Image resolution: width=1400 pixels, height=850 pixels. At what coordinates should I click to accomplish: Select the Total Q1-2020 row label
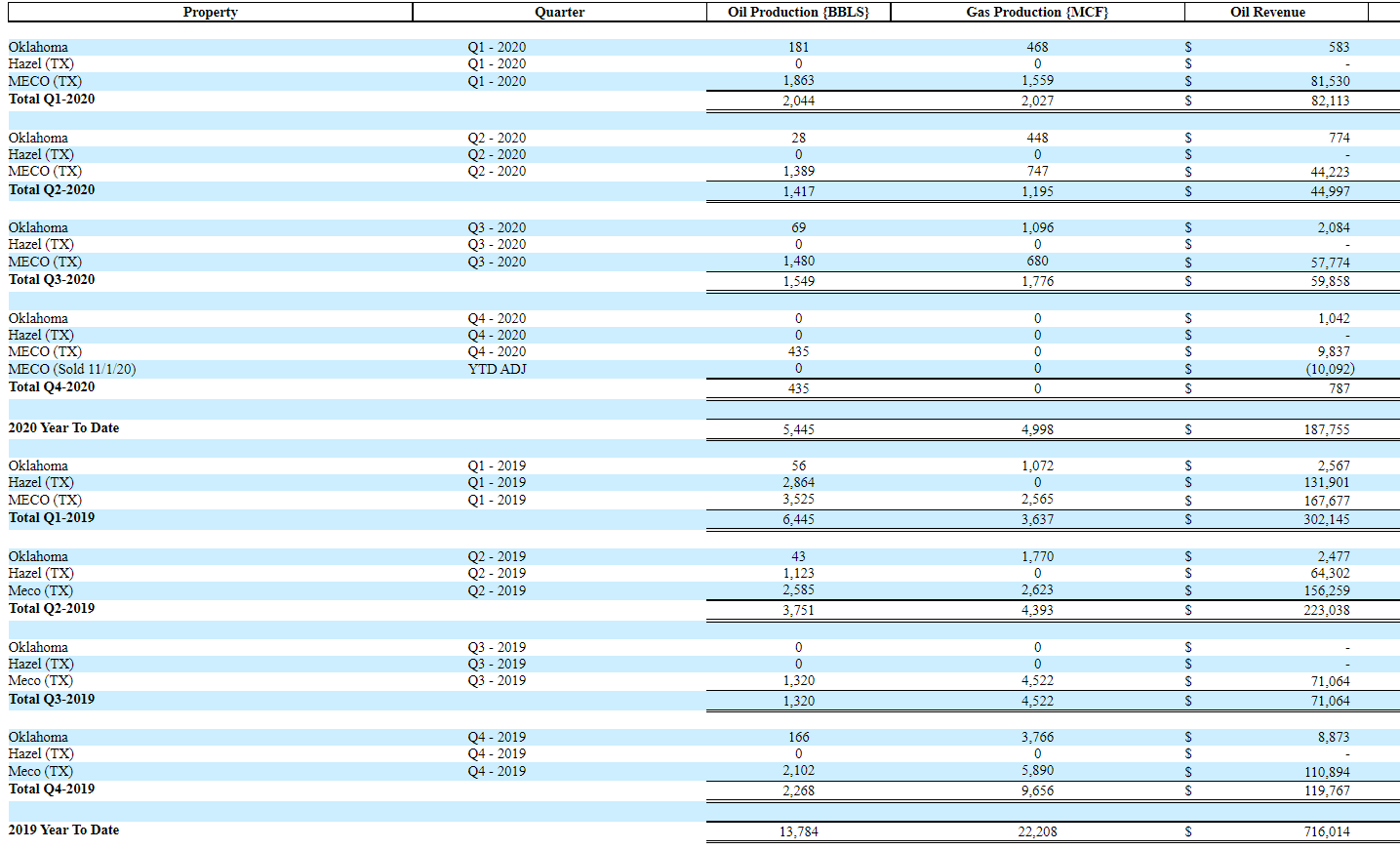point(52,99)
